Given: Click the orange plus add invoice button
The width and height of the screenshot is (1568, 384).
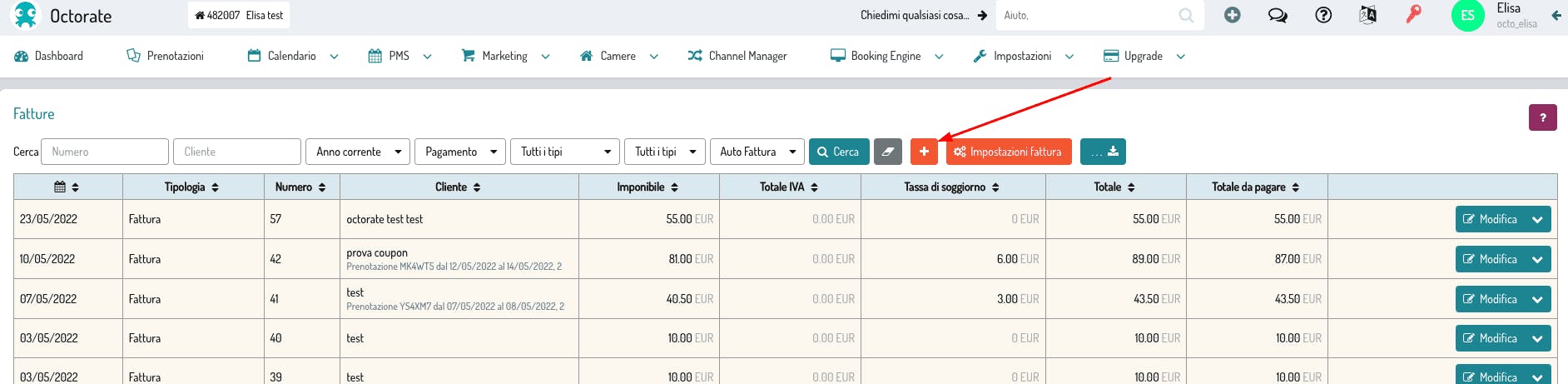Looking at the screenshot, I should pos(924,152).
